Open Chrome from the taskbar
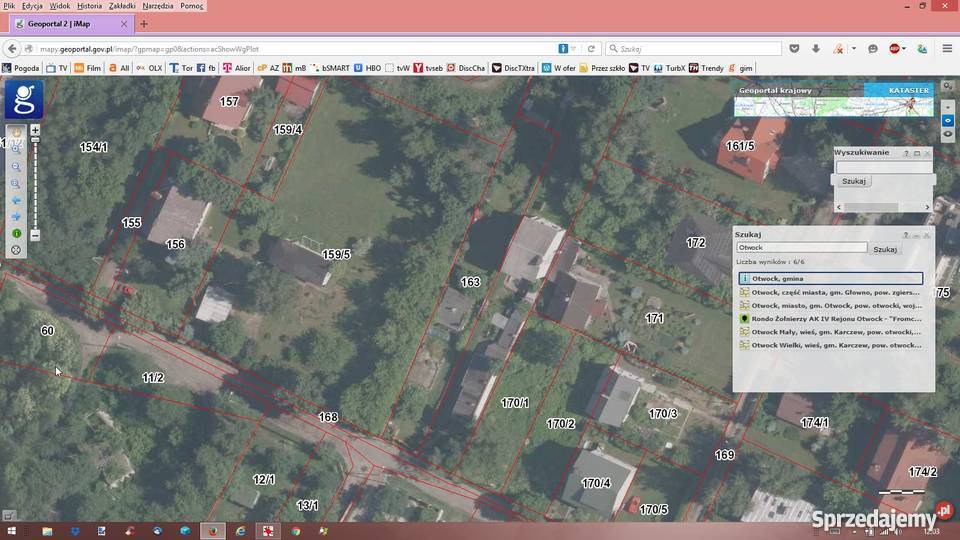 (296, 531)
